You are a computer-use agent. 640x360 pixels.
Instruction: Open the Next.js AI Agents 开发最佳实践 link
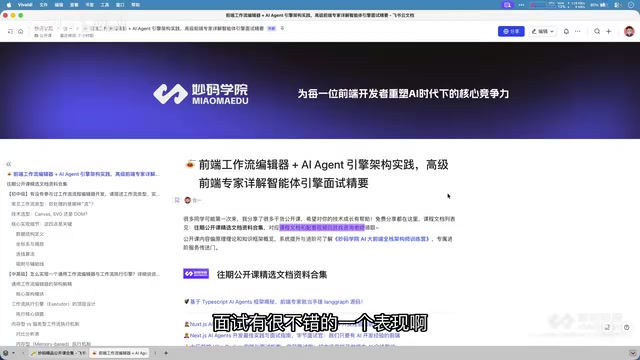(295, 336)
